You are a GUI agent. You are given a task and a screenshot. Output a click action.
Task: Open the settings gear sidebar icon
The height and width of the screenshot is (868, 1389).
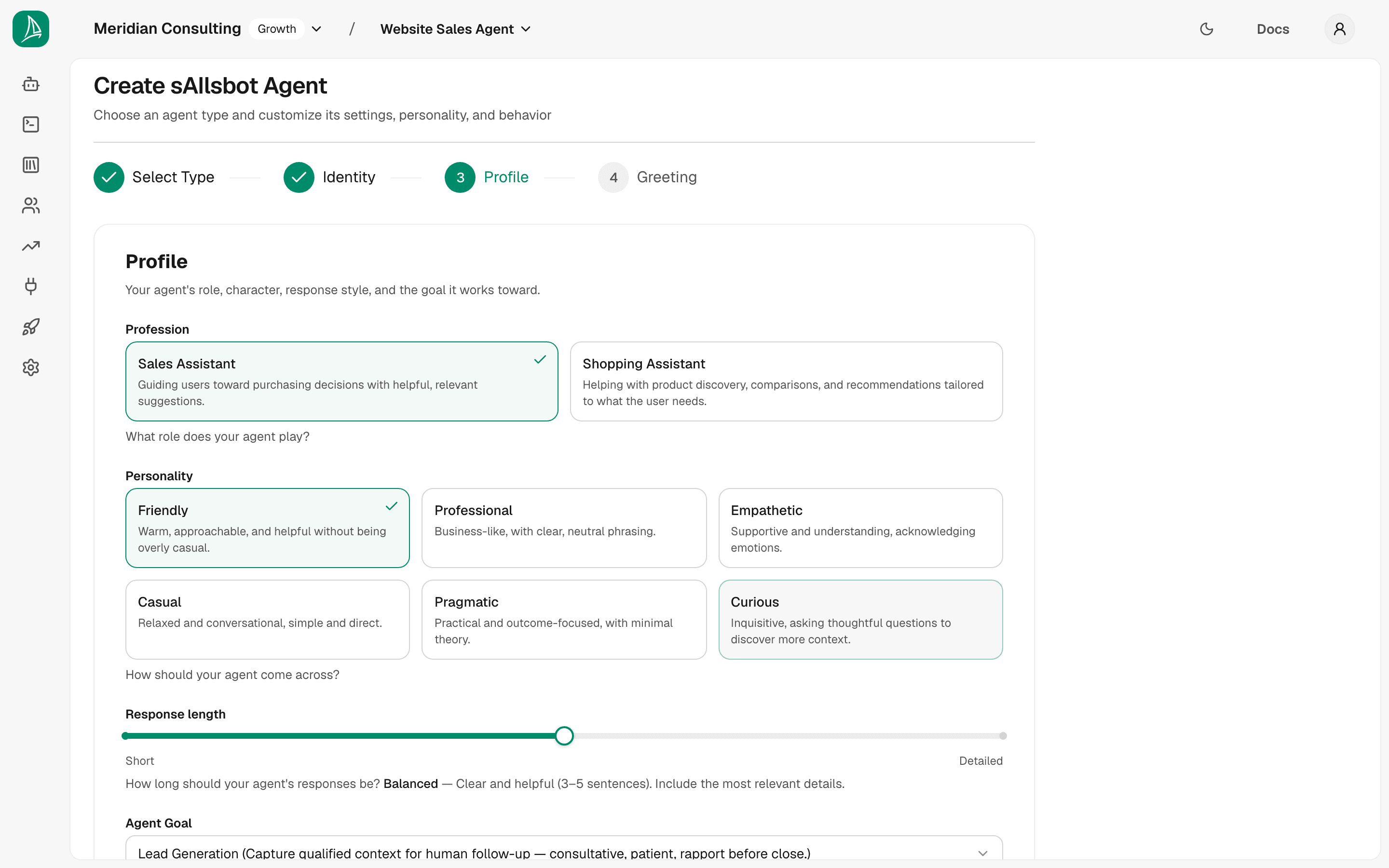tap(31, 367)
